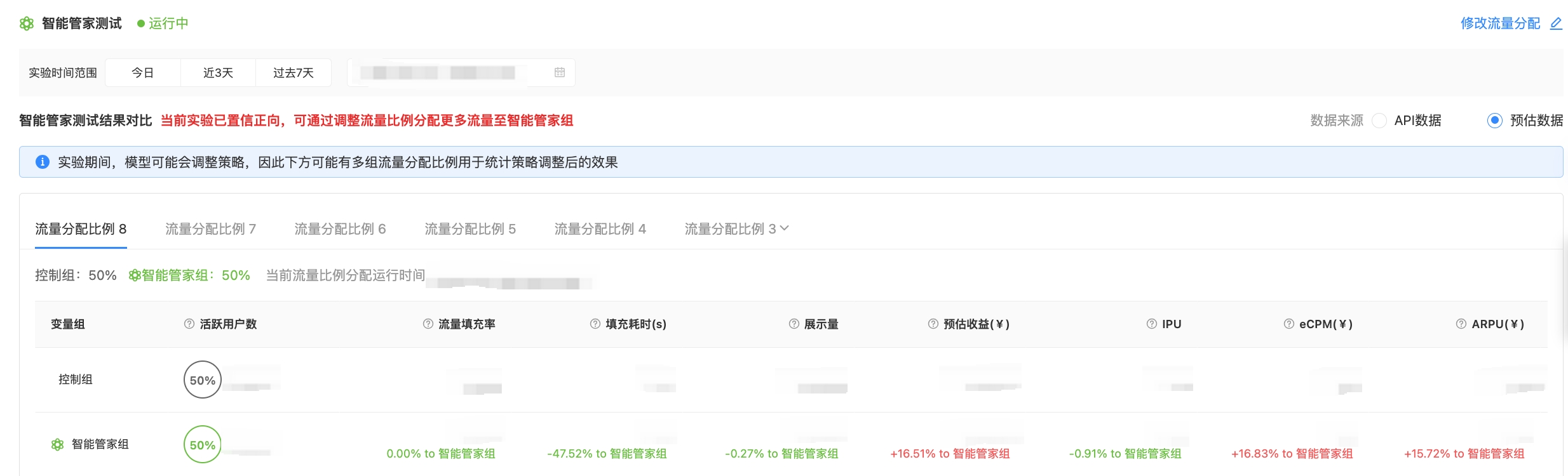The image size is (1568, 476).
Task: Click -0.27% to 智能管家组 value
Action: [781, 454]
